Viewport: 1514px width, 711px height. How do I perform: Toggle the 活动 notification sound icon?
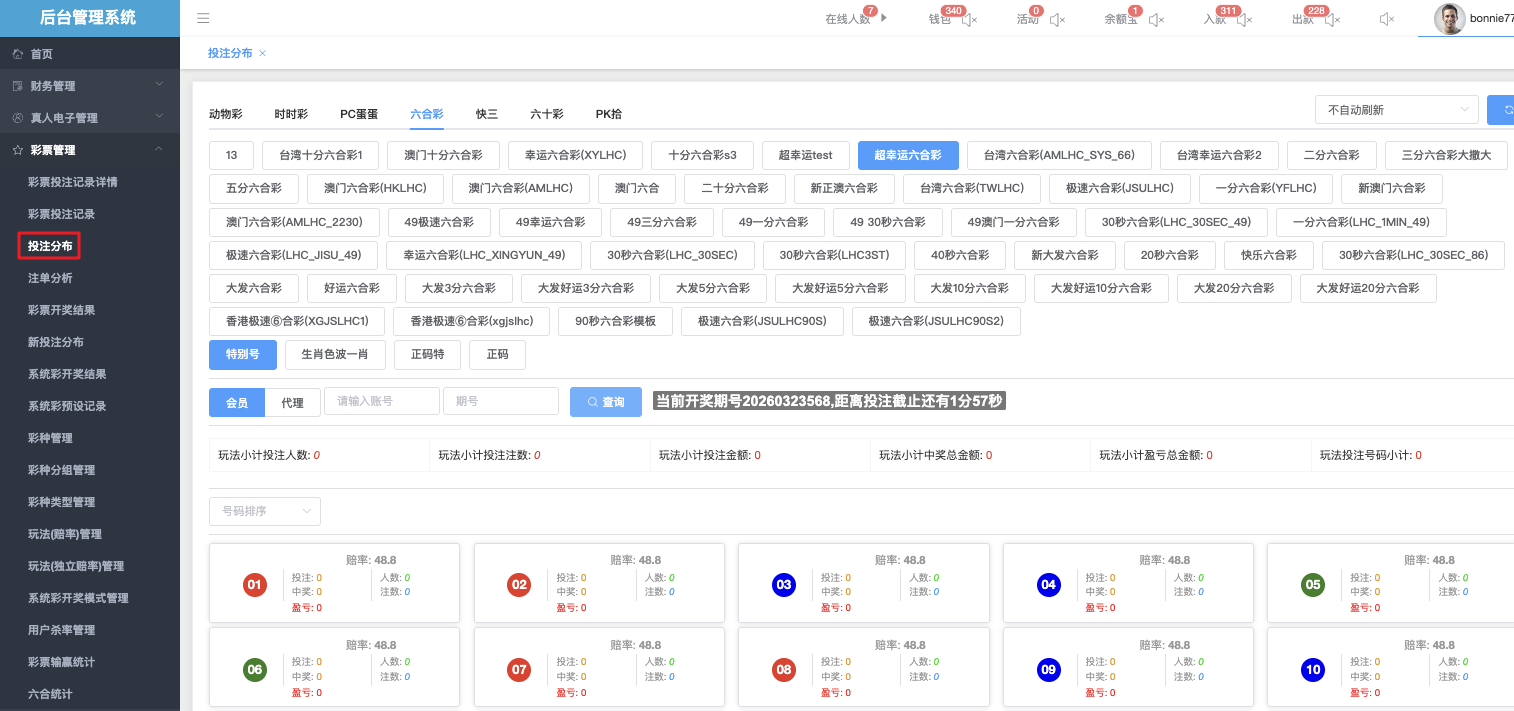click(1057, 20)
